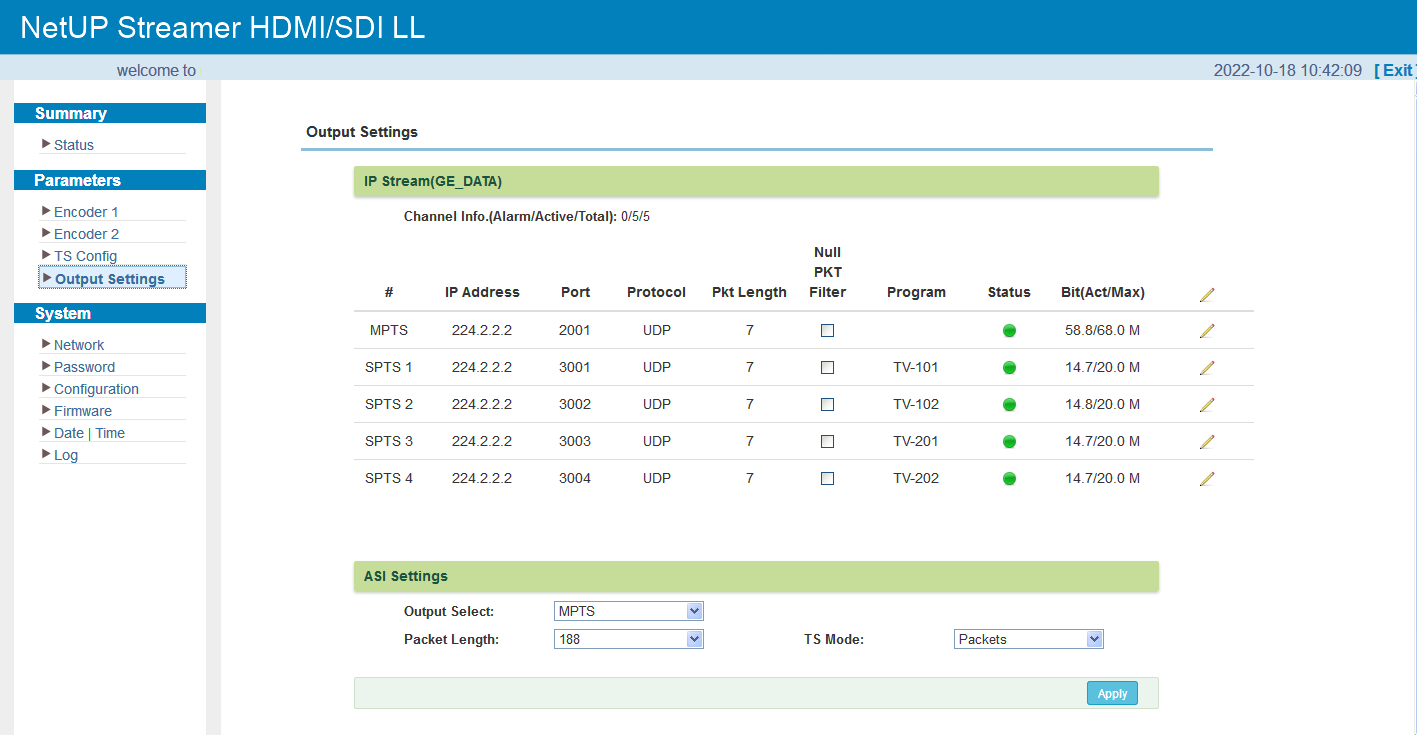Image resolution: width=1417 pixels, height=735 pixels.
Task: Click the SPTS 2 row label
Action: [389, 405]
